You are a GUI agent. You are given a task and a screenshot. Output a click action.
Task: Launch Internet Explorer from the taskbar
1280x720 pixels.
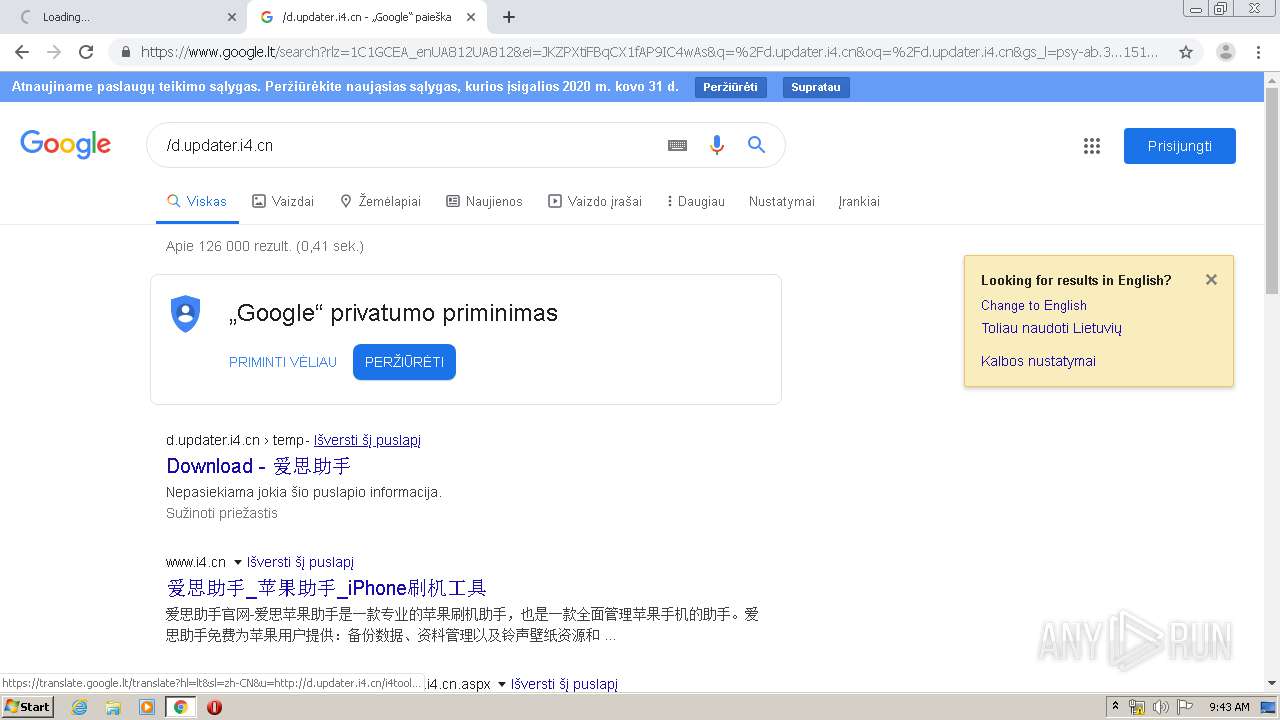tap(80, 707)
